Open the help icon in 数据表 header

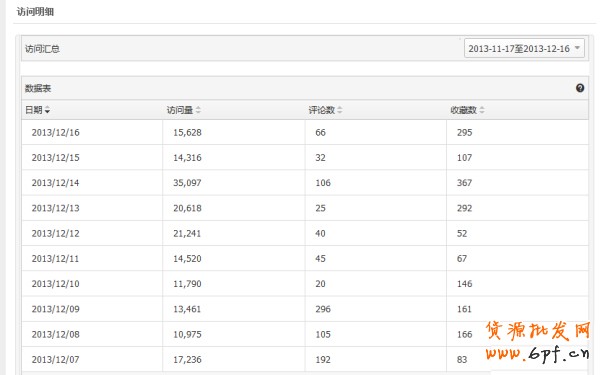580,88
